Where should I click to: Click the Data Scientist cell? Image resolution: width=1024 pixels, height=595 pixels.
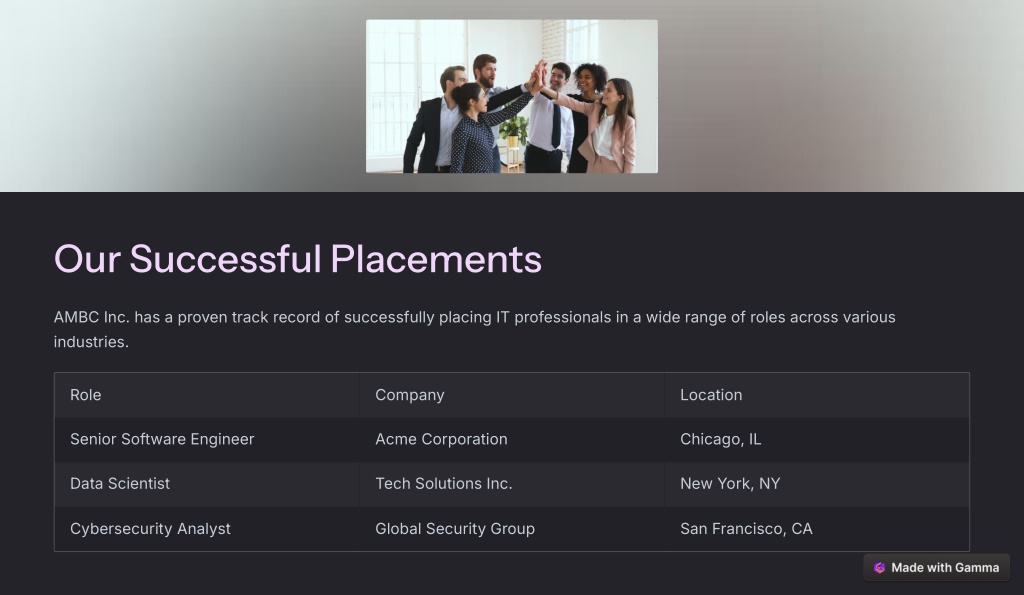206,484
